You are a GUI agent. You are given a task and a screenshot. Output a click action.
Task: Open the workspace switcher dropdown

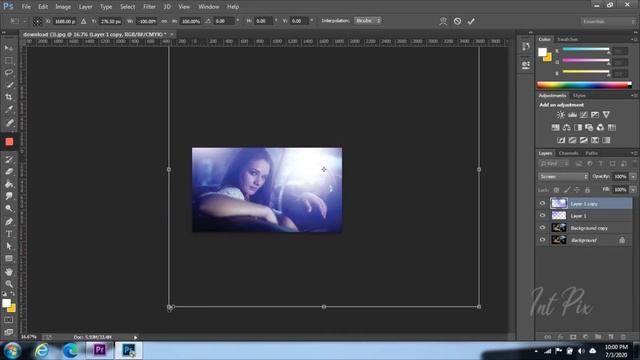click(608, 21)
